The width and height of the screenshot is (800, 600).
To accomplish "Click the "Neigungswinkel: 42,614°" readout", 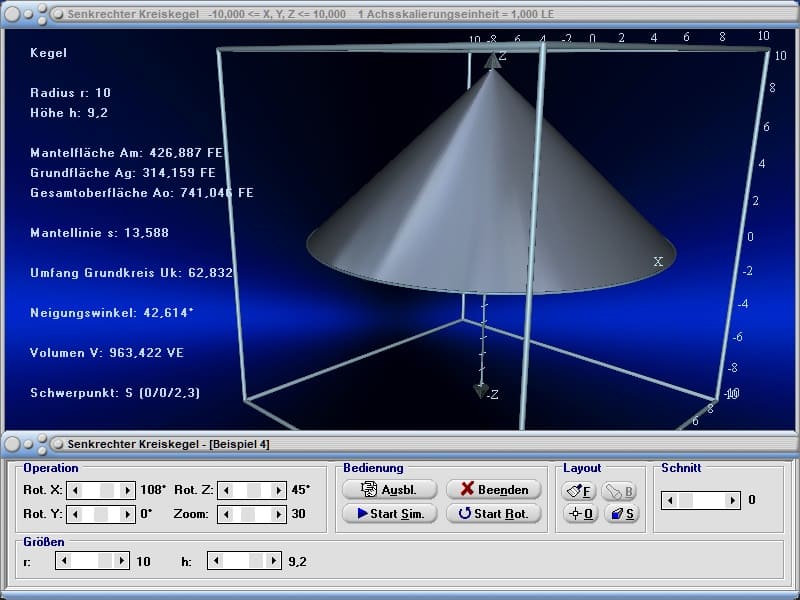I will [x=112, y=313].
